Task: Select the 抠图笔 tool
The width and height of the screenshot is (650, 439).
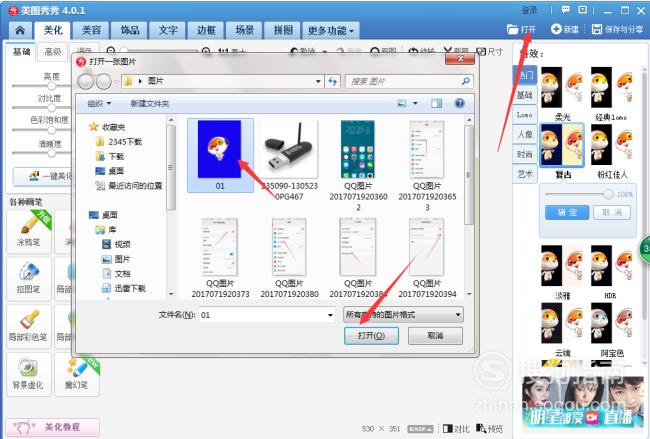Action: click(x=29, y=279)
